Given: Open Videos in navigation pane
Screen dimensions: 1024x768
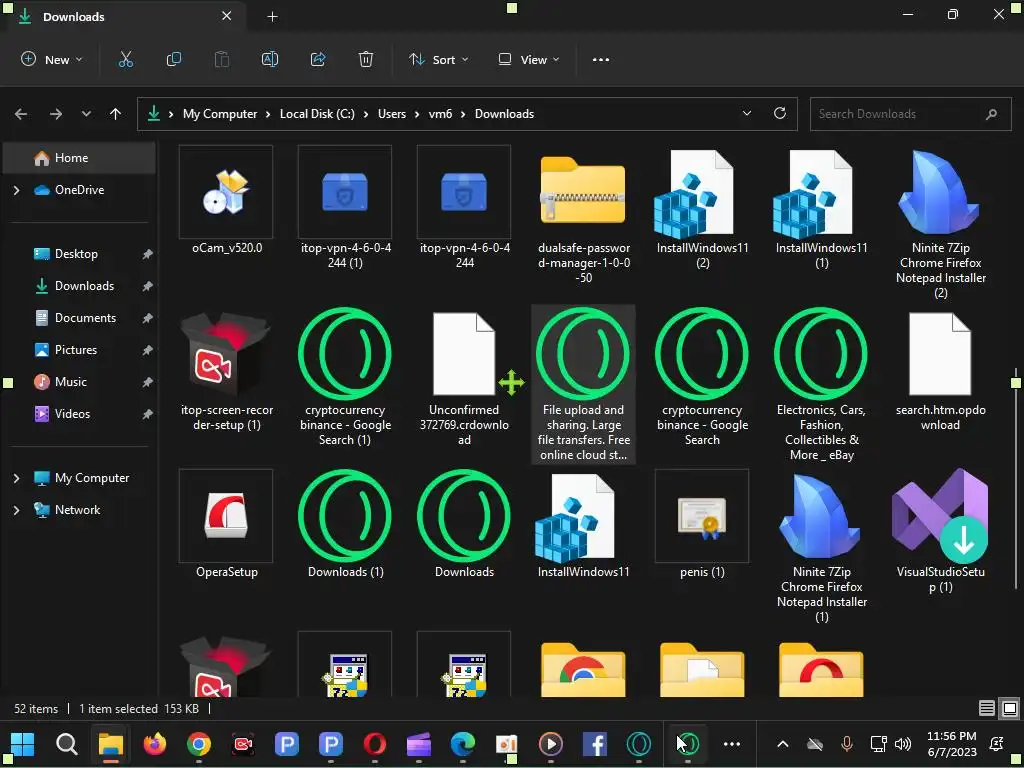Looking at the screenshot, I should [x=79, y=414].
